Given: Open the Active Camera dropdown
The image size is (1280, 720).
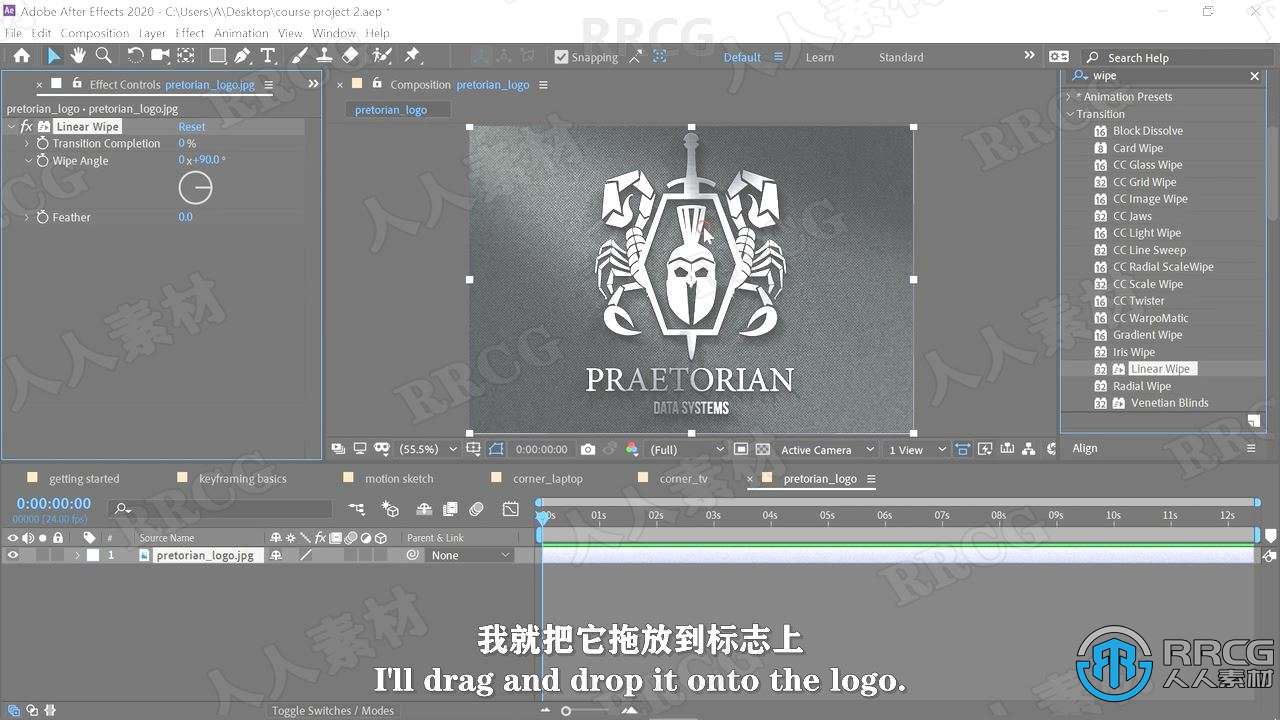Looking at the screenshot, I should coord(827,450).
